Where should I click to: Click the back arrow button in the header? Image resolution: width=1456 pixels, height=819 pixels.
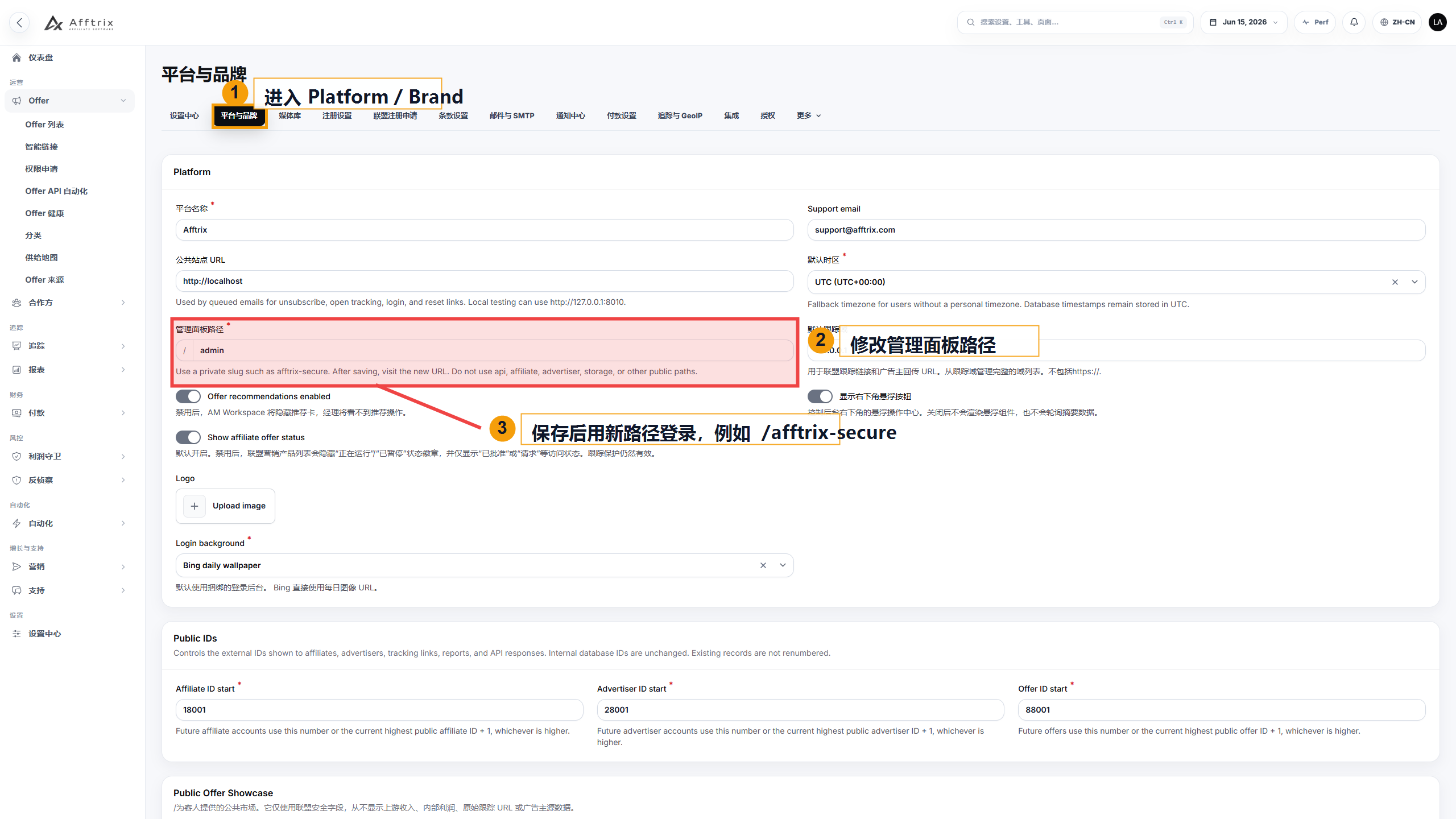coord(19,22)
